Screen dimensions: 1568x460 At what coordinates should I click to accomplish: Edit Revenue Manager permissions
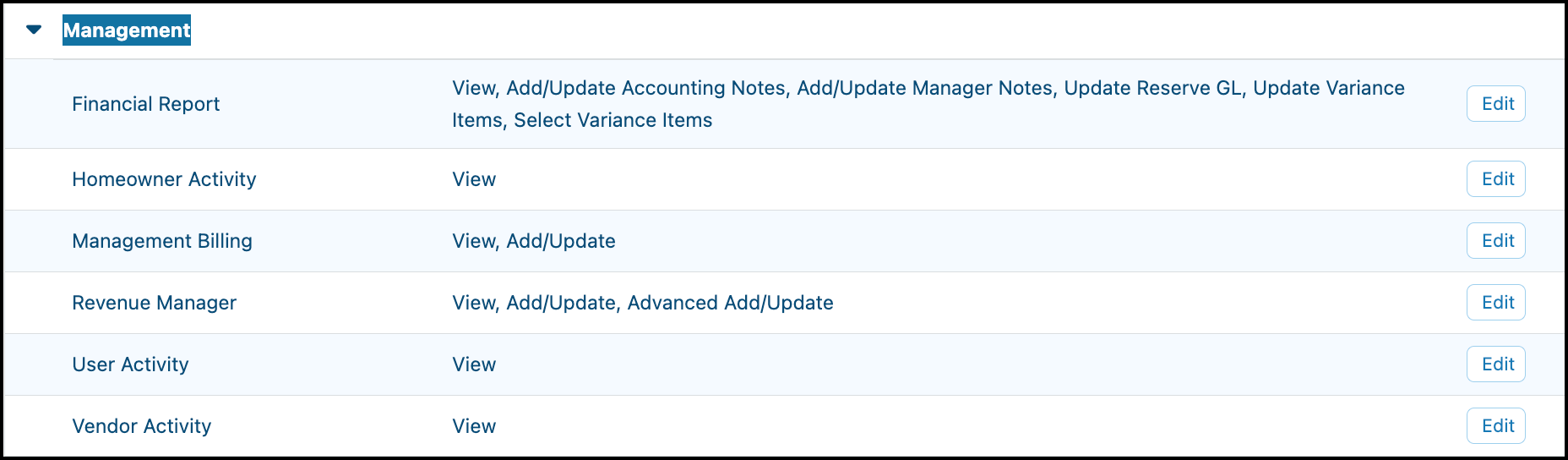[x=1496, y=303]
